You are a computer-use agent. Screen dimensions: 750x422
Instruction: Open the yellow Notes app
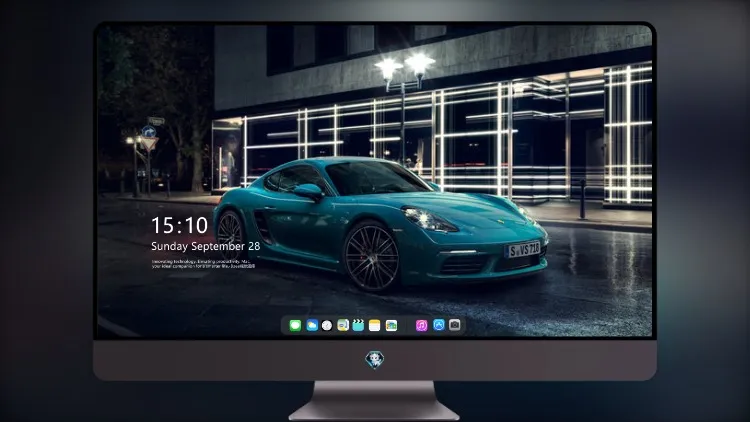coord(375,326)
